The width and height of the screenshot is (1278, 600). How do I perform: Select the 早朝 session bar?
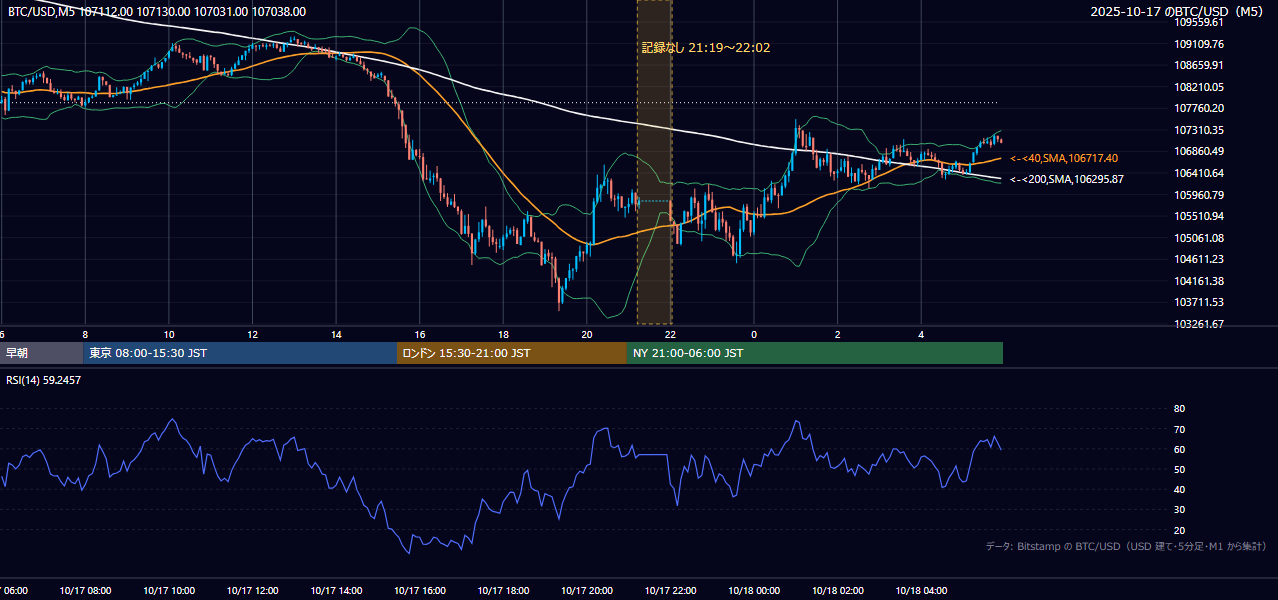pos(41,353)
